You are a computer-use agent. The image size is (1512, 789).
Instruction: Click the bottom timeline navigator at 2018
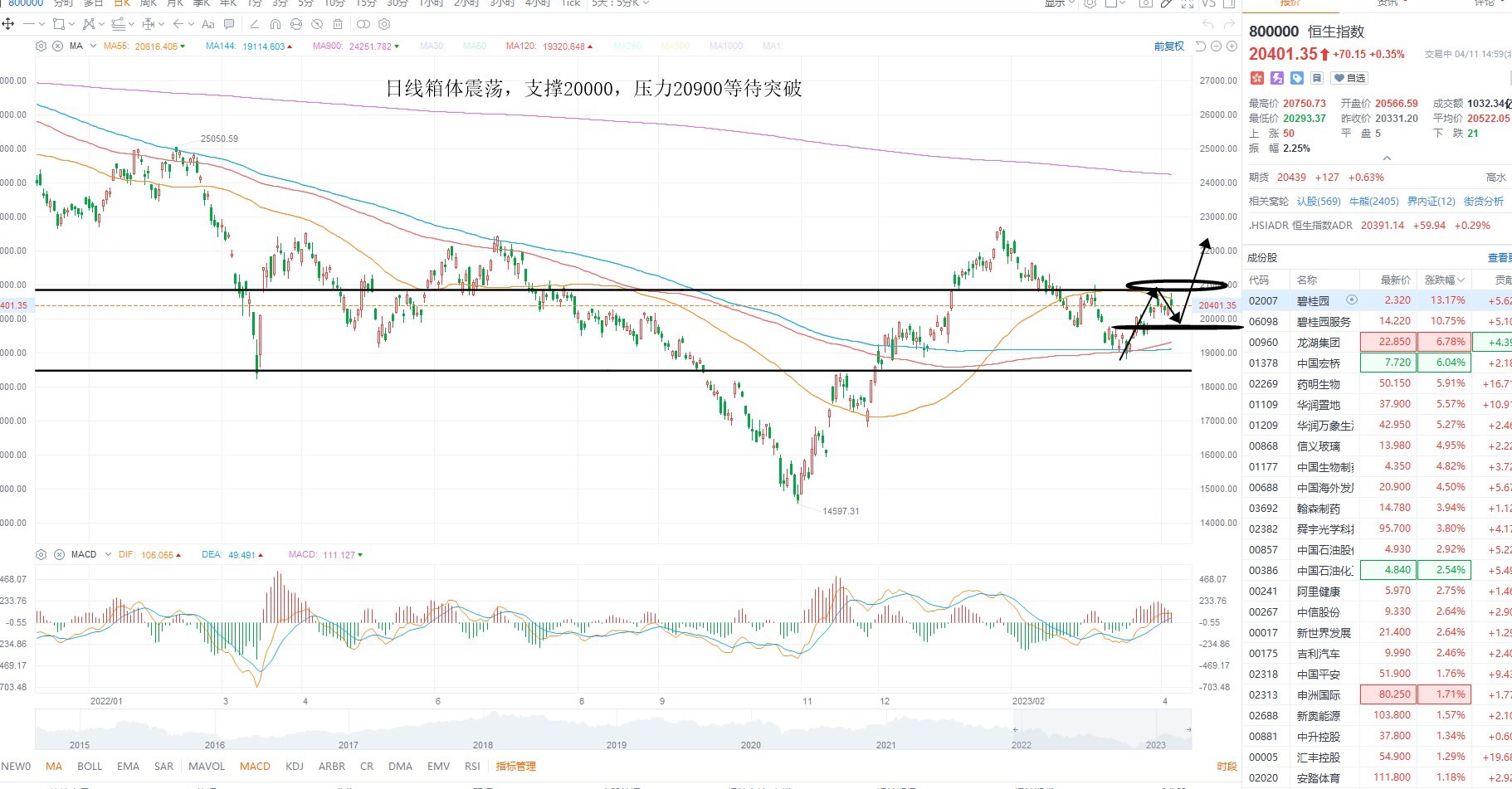click(x=483, y=744)
